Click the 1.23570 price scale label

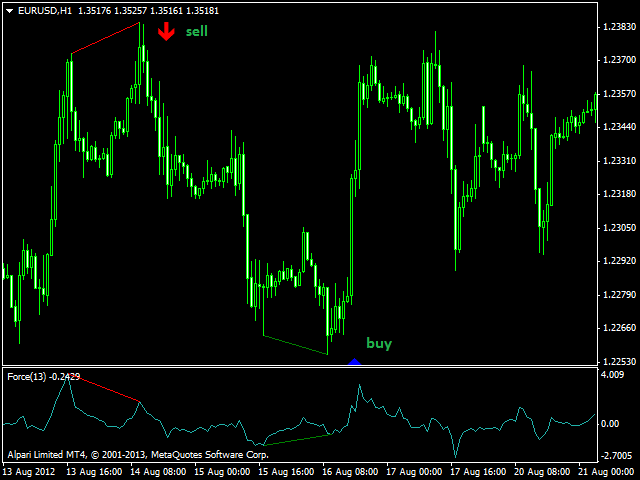click(619, 93)
